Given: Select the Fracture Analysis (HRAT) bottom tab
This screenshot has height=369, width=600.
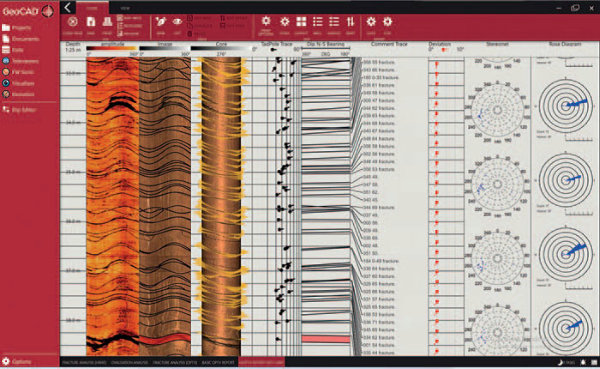Looking at the screenshot, I should point(84,362).
